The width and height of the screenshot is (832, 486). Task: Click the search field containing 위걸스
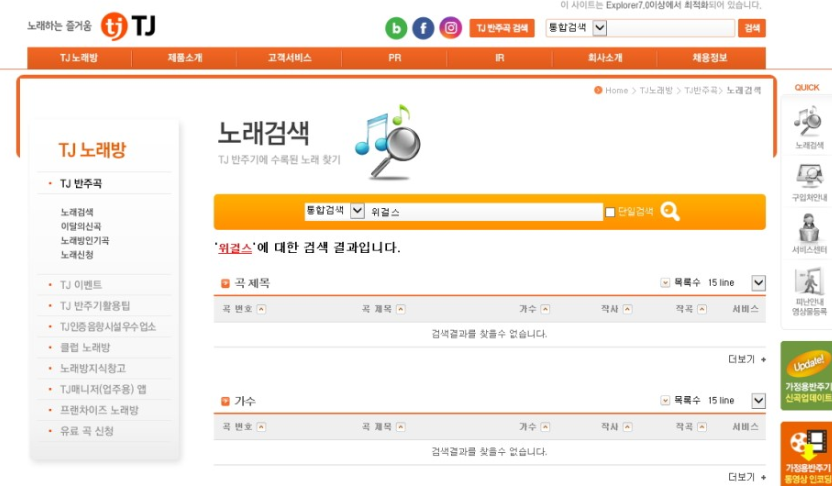484,212
